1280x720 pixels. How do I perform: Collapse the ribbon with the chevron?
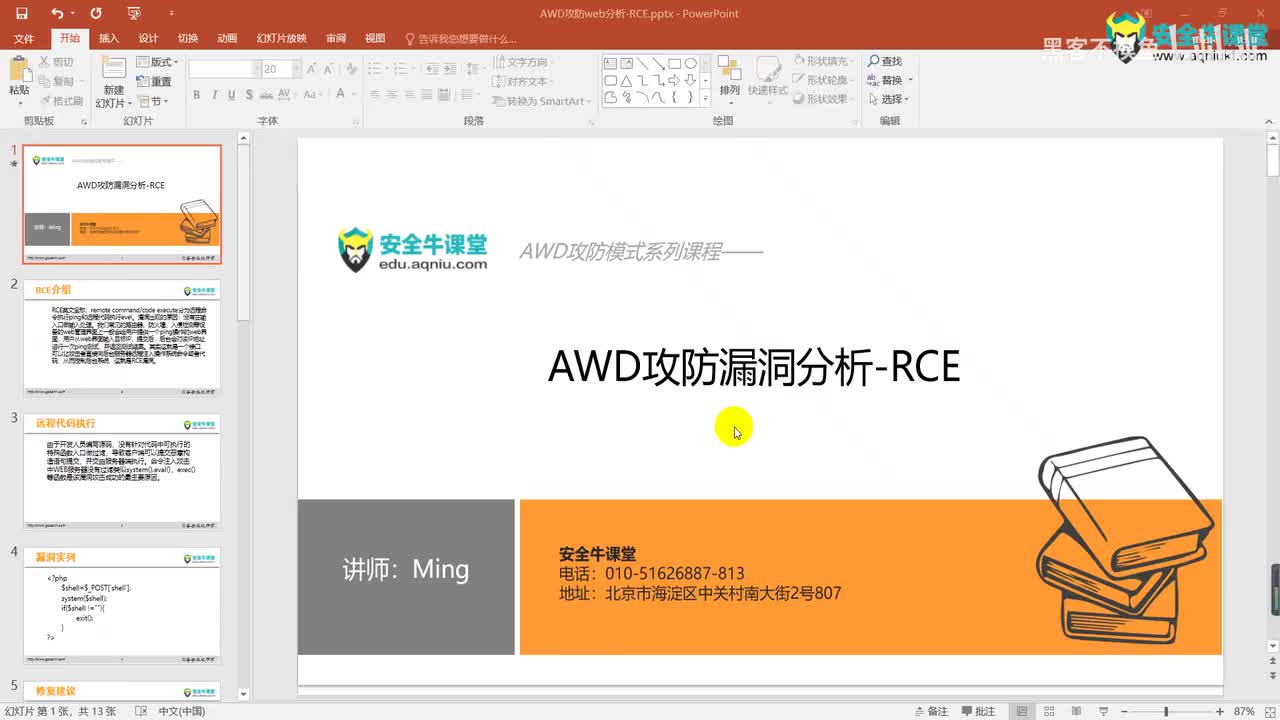[1267, 121]
